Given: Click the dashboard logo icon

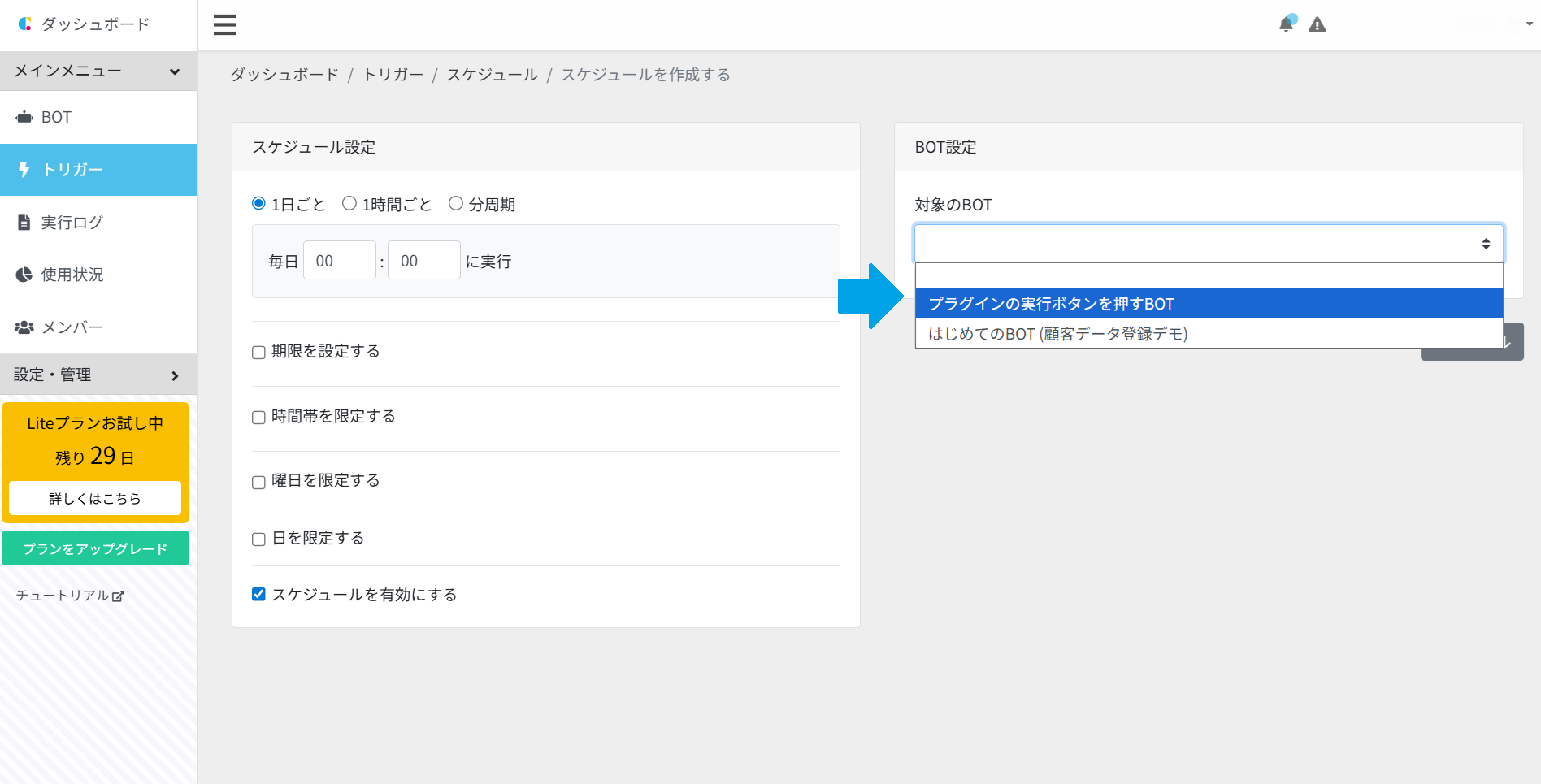Looking at the screenshot, I should pos(24,24).
